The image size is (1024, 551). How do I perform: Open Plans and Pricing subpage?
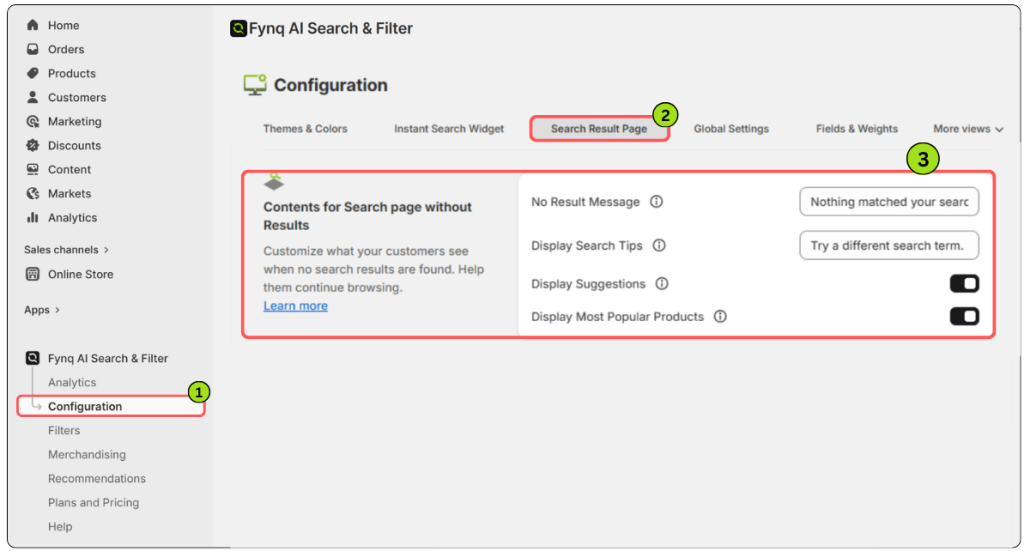click(93, 503)
